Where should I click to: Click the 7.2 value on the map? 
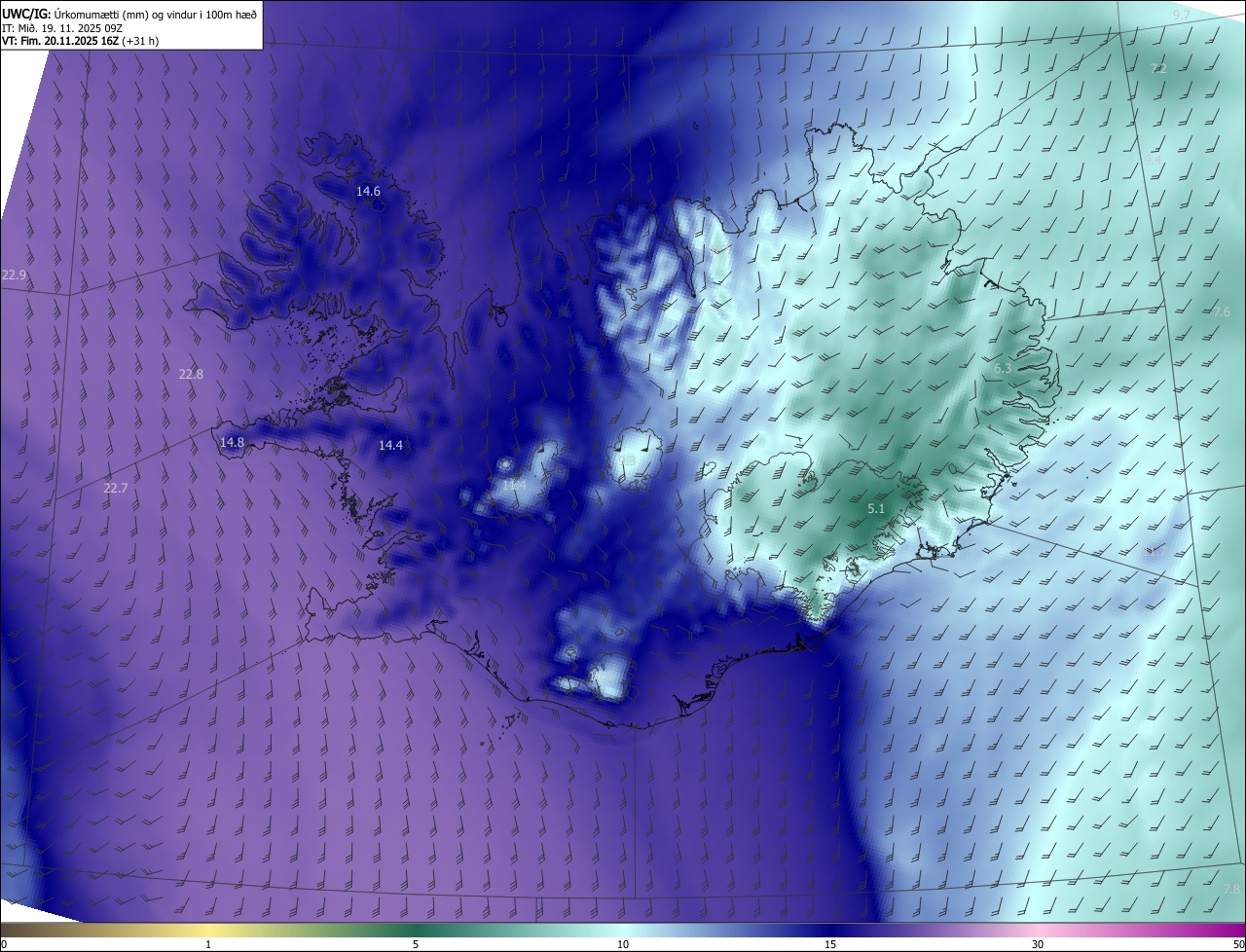1158,69
